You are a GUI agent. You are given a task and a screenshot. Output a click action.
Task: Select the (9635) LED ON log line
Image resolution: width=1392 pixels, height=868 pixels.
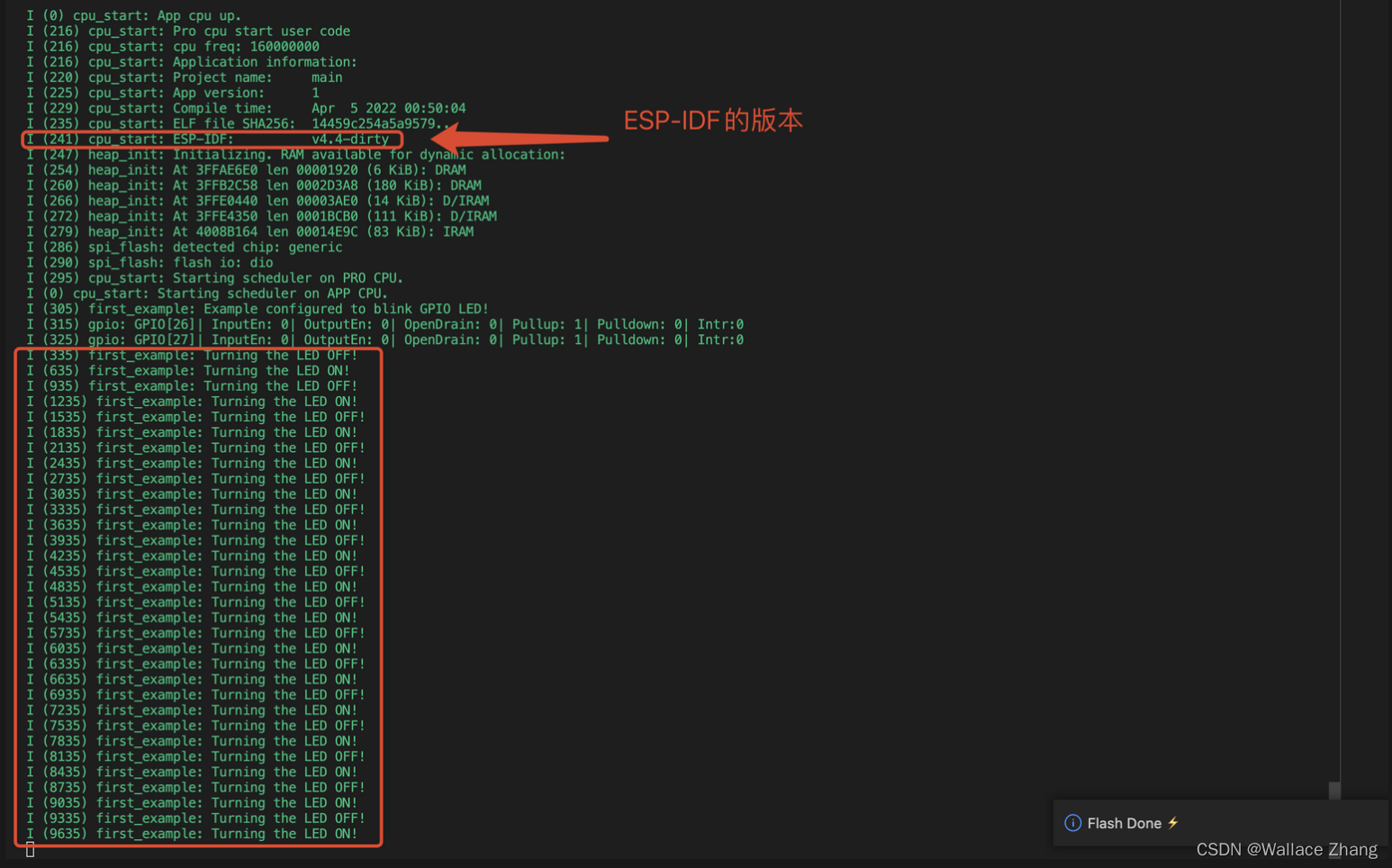pos(192,834)
